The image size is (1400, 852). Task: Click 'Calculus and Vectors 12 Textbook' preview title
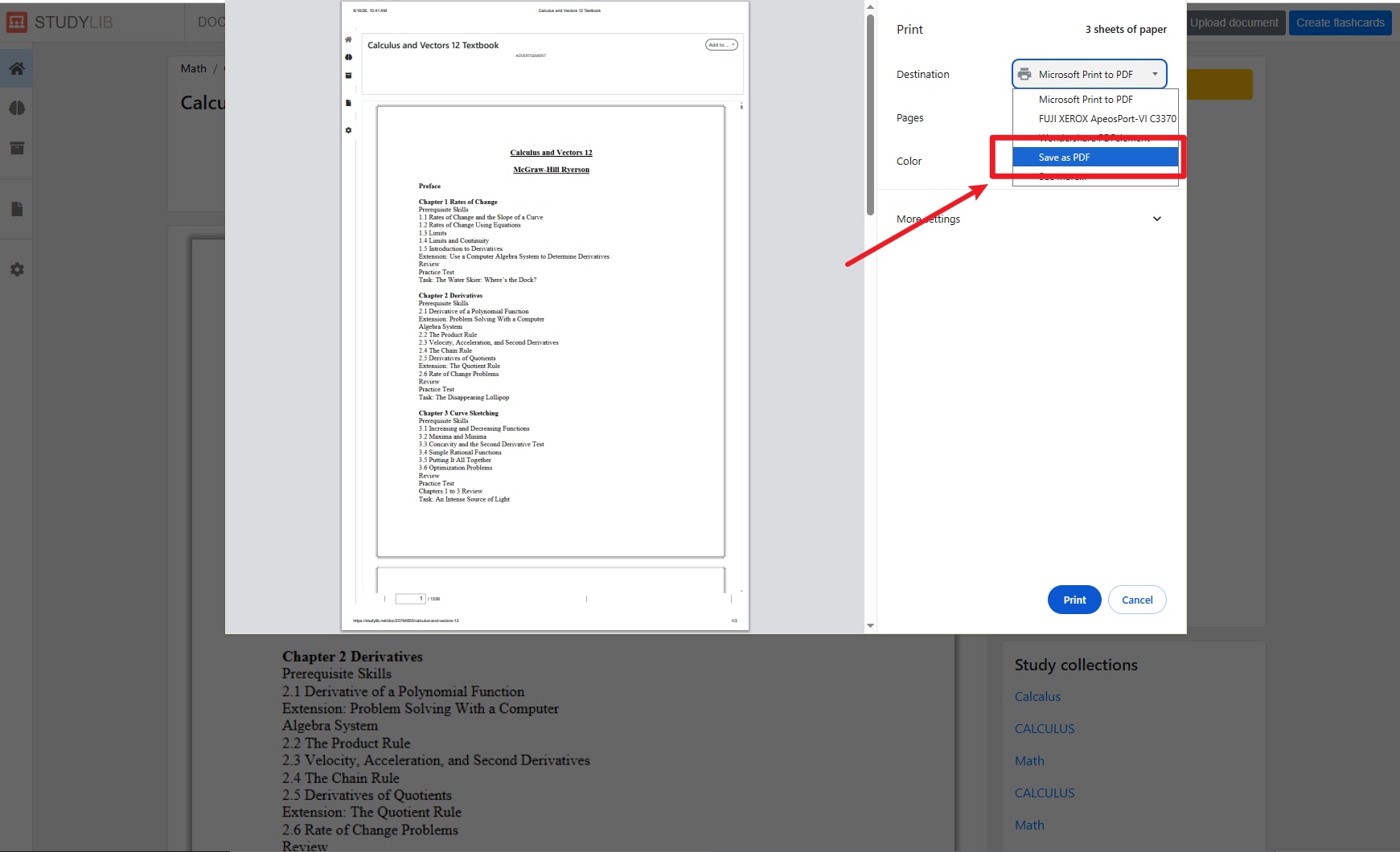(433, 46)
